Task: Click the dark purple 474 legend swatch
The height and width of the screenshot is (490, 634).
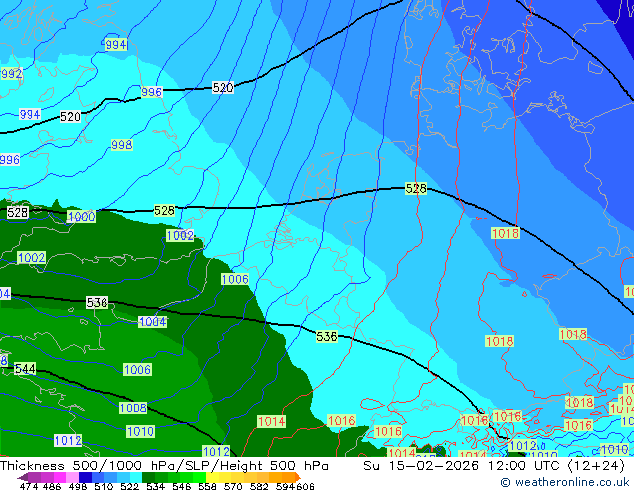Action: click(x=23, y=478)
